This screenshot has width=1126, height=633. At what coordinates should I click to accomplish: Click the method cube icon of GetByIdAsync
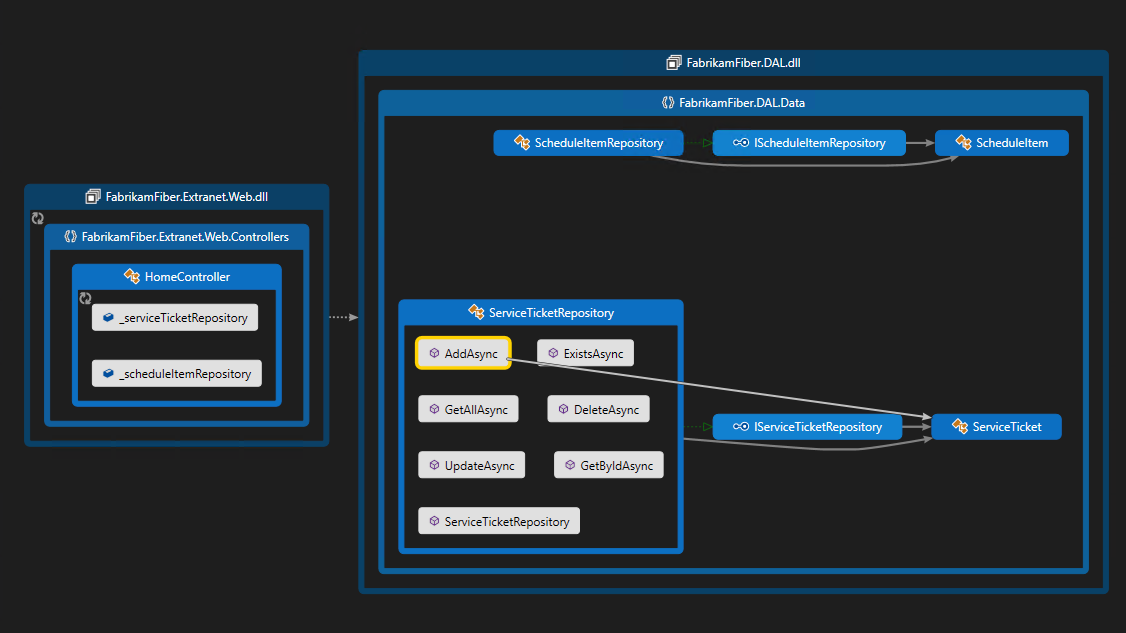pyautogui.click(x=570, y=466)
